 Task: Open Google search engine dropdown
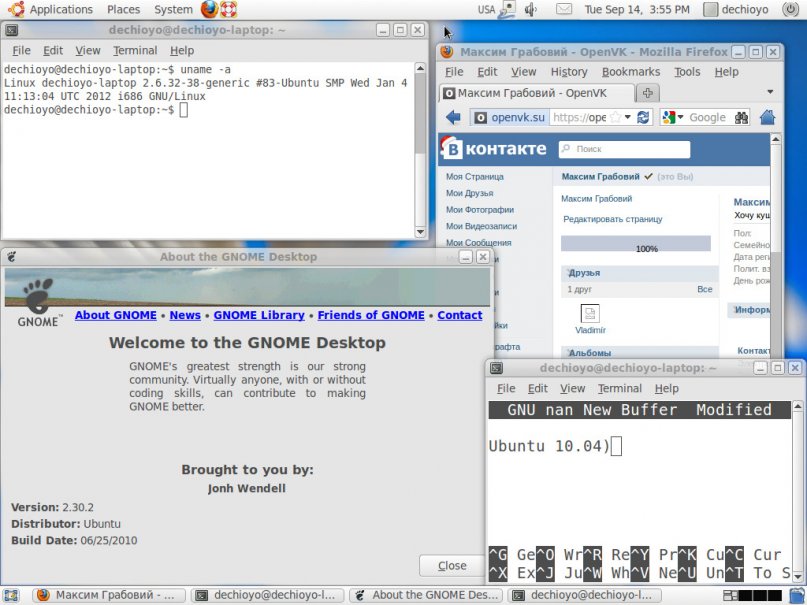coord(673,117)
